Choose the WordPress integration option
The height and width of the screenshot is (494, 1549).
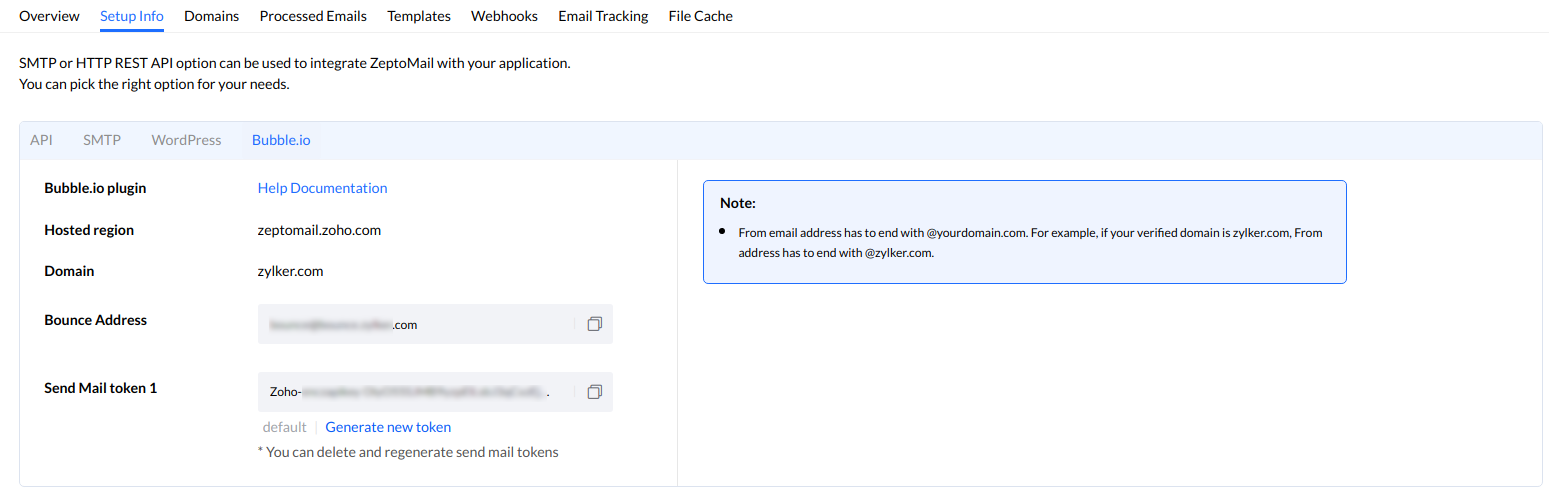(186, 140)
